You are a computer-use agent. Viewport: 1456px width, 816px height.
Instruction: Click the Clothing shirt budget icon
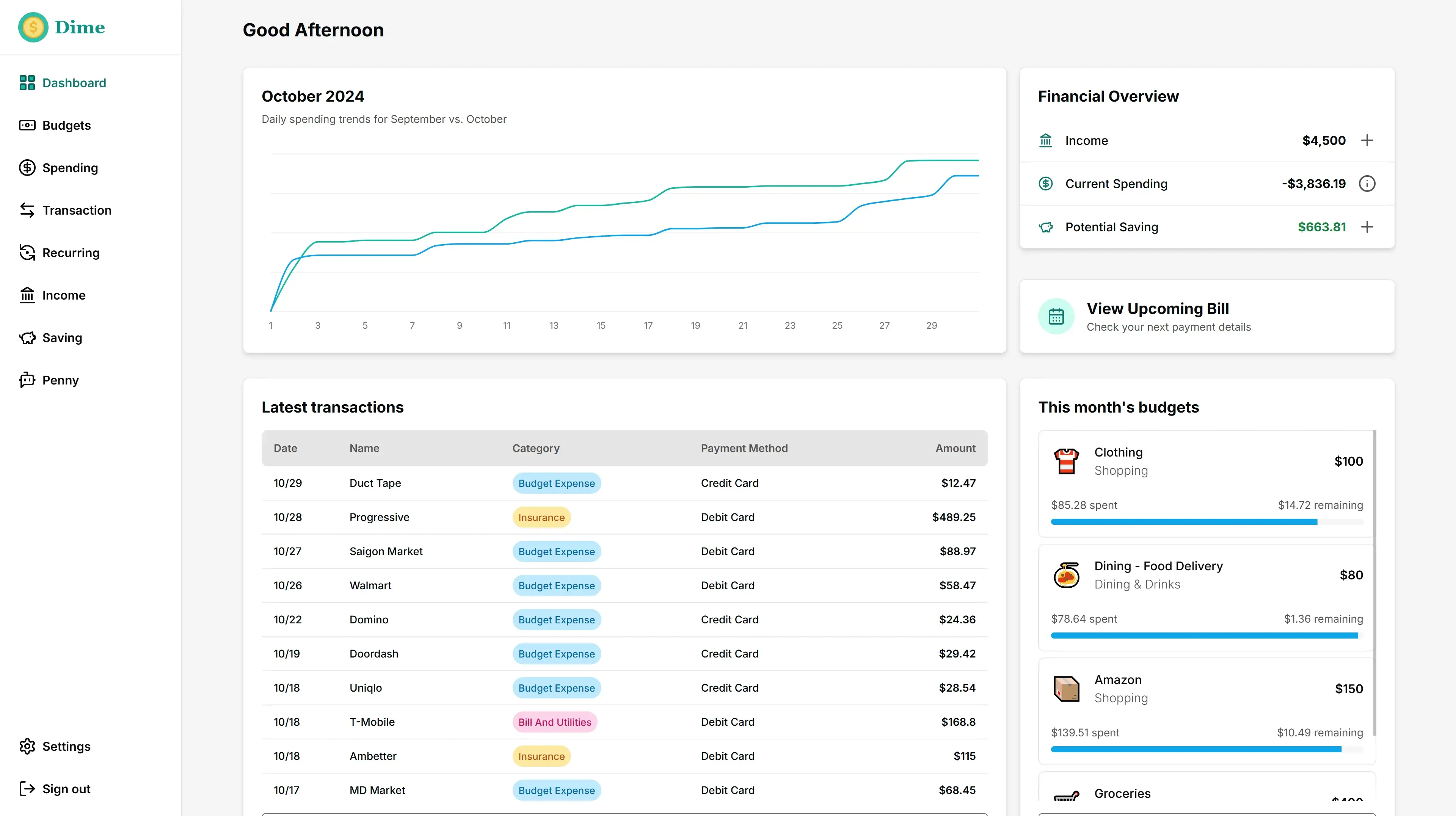[x=1067, y=461]
